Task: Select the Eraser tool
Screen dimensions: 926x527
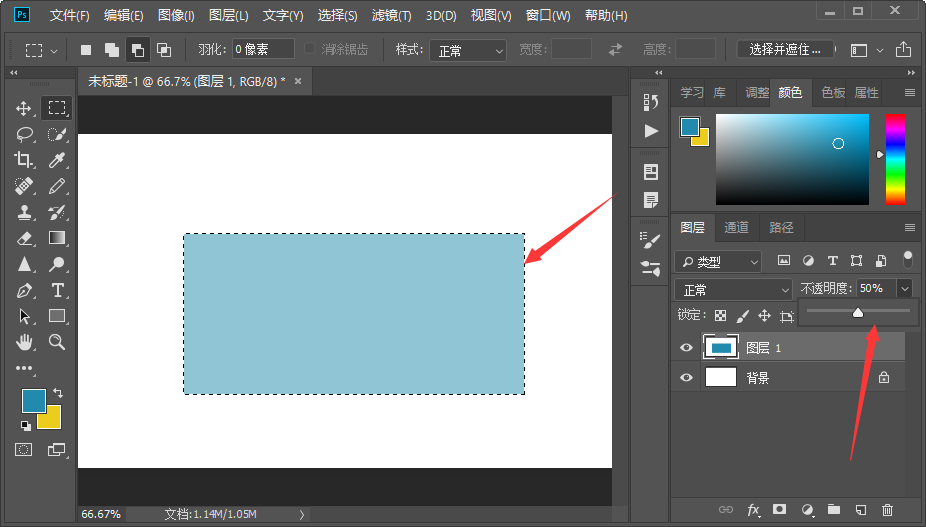Action: [x=24, y=238]
